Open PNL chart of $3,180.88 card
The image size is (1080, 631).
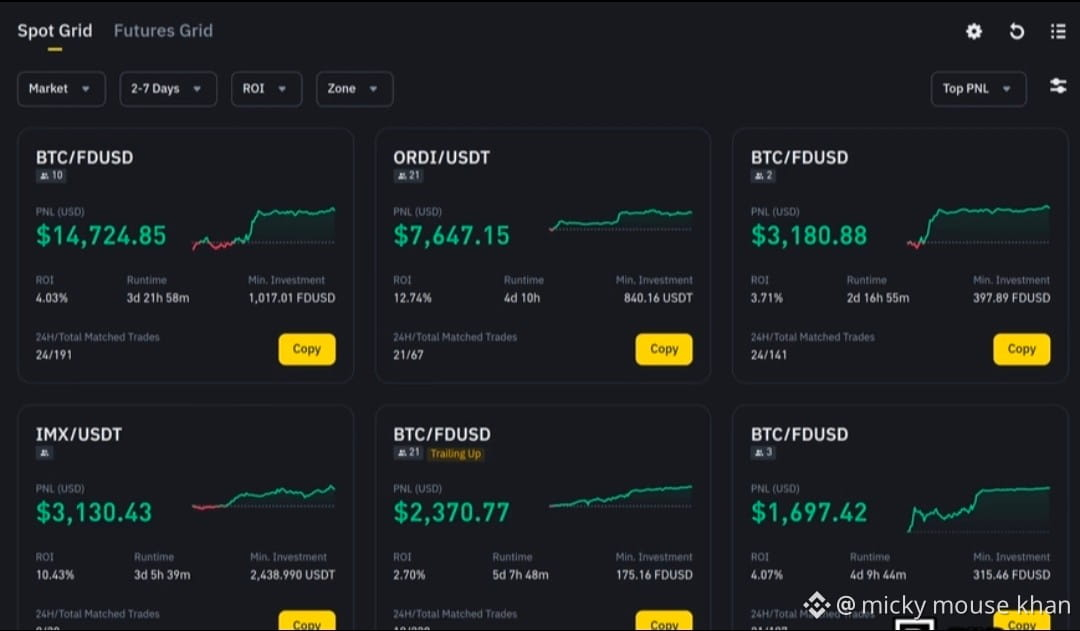point(979,227)
